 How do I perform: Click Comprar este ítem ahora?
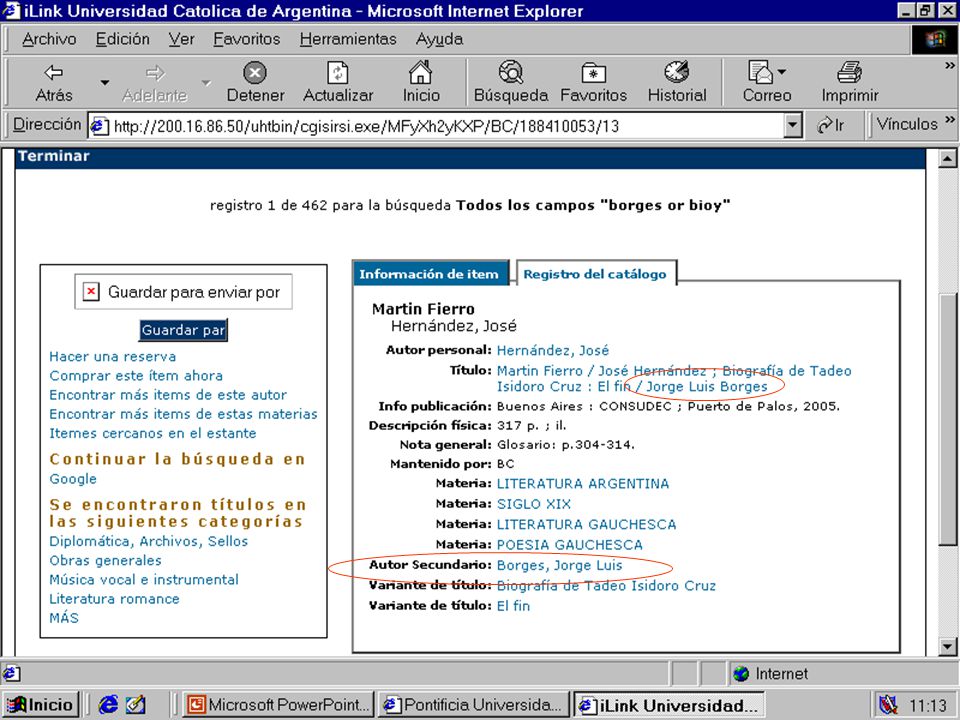pyautogui.click(x=136, y=375)
